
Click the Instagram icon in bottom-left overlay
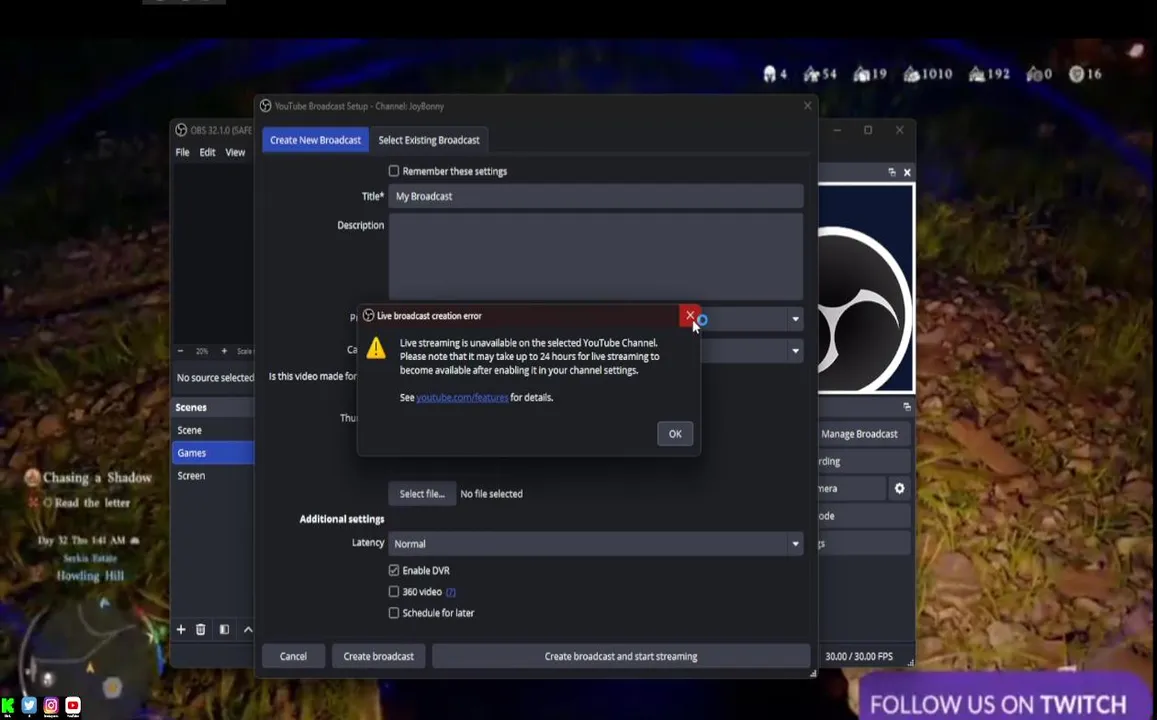click(51, 706)
